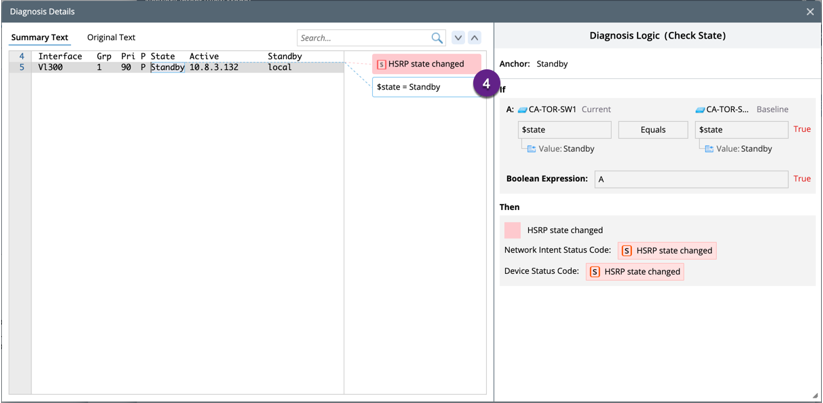
Task: Click the value icon under Baseline $state
Action: click(709, 149)
